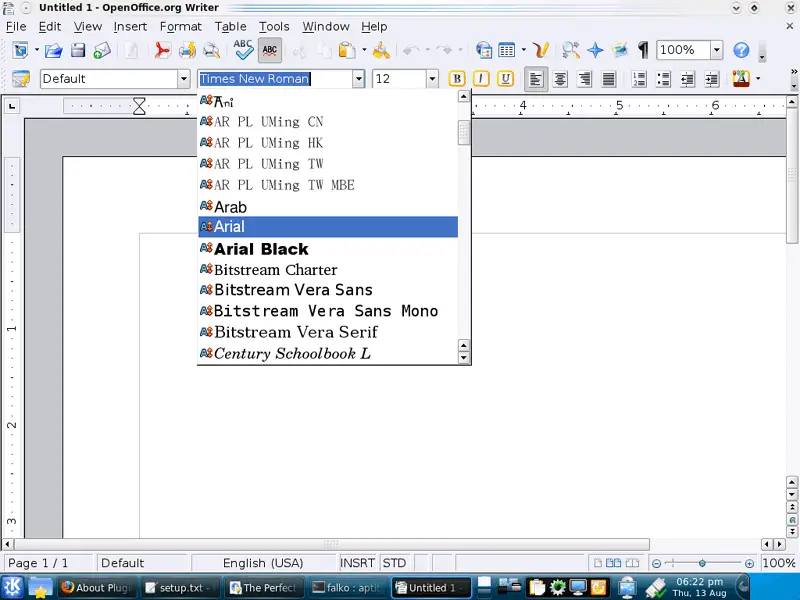The width and height of the screenshot is (800, 600).
Task: Toggle Italic formatting
Action: coord(481,79)
